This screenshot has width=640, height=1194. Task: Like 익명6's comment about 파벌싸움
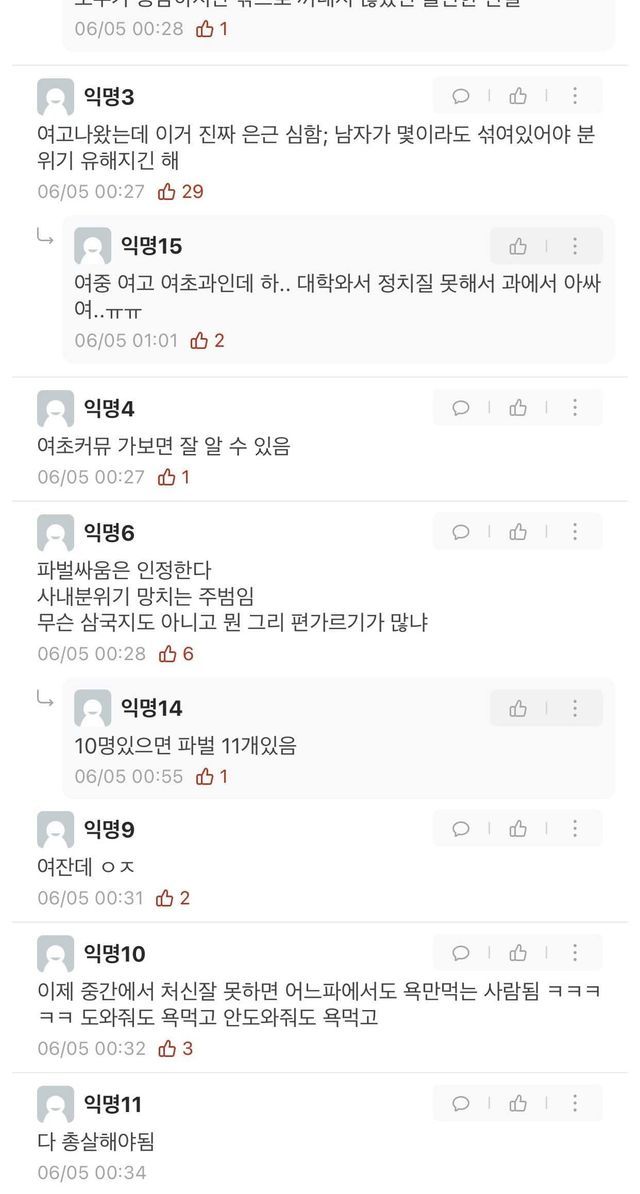point(518,532)
